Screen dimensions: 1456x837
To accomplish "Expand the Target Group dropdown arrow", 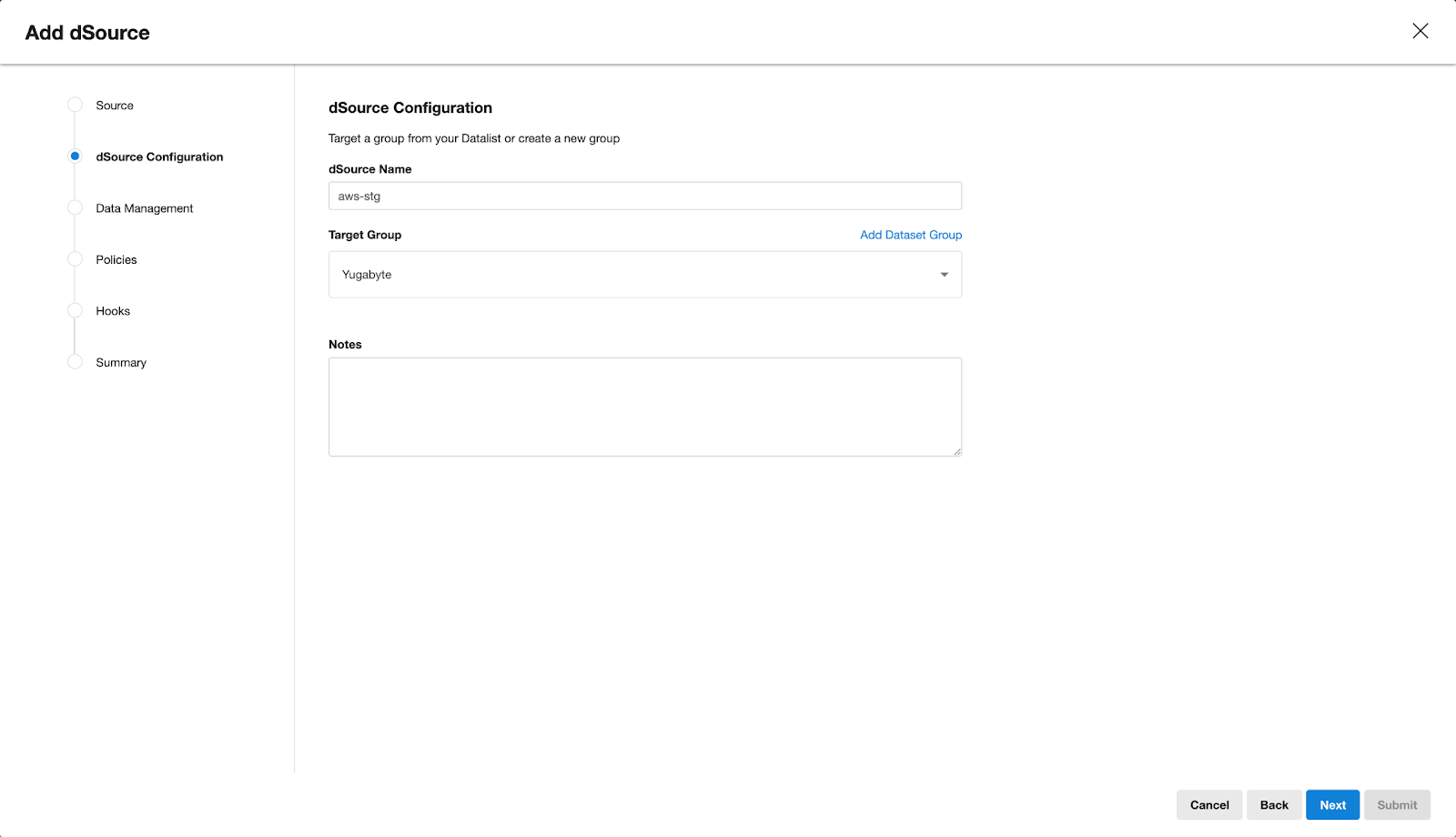I will (944, 275).
